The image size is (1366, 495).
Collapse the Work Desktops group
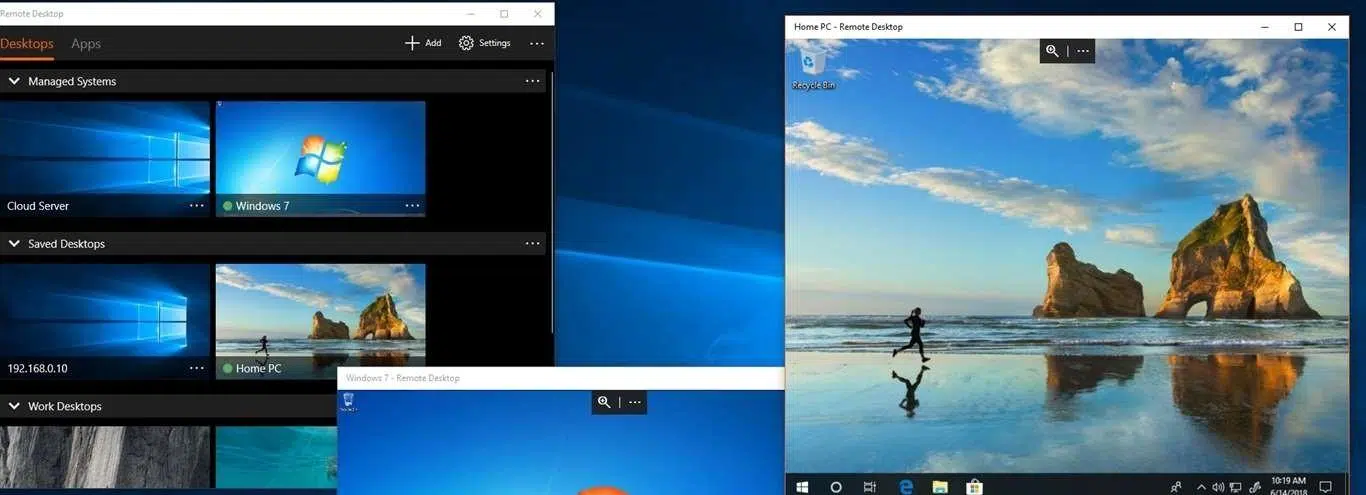tap(14, 406)
